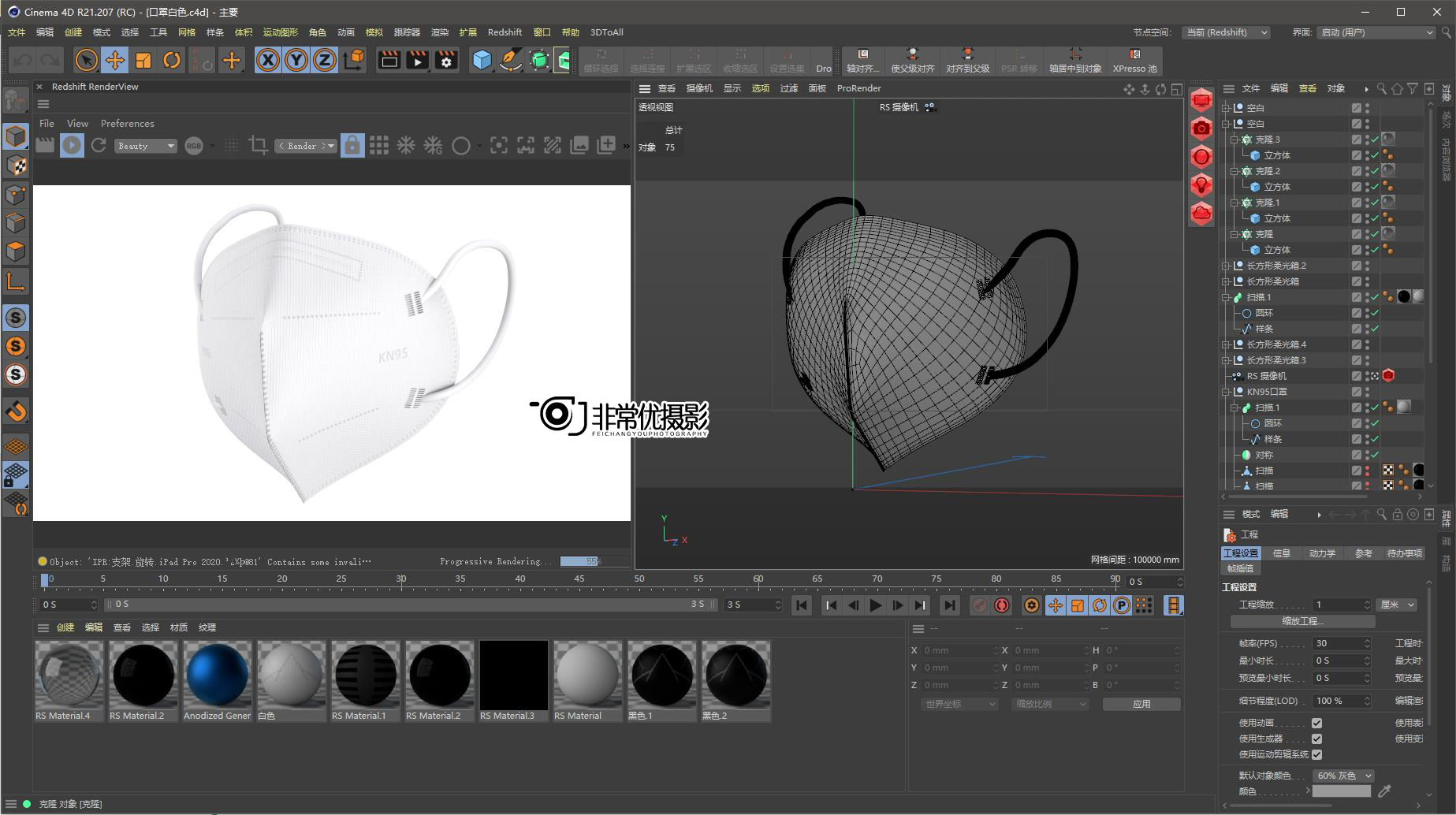
Task: Collapse the 扫描.1 tree under 长方形柔光箱
Action: [x=1226, y=297]
